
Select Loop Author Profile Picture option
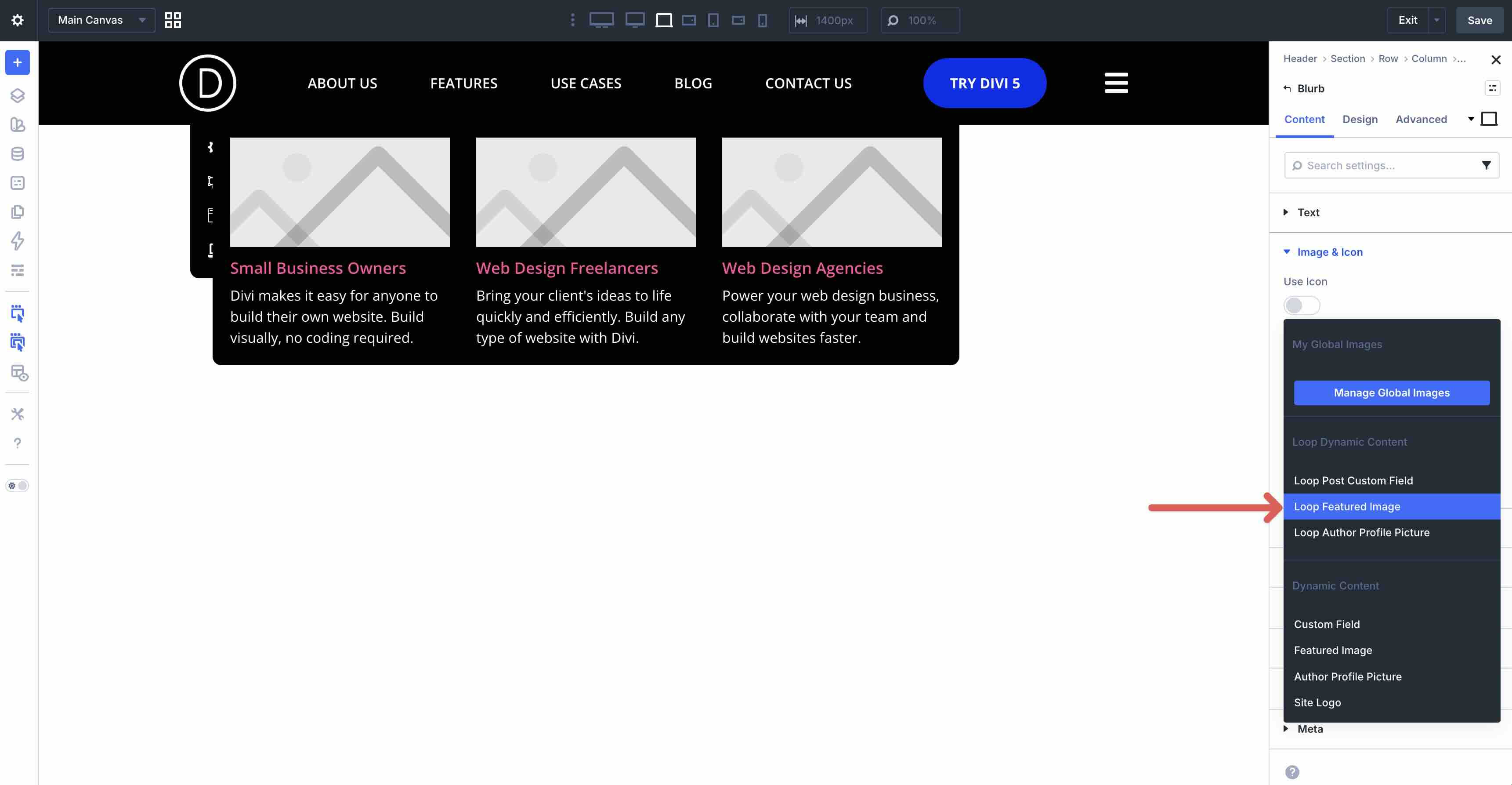tap(1362, 532)
